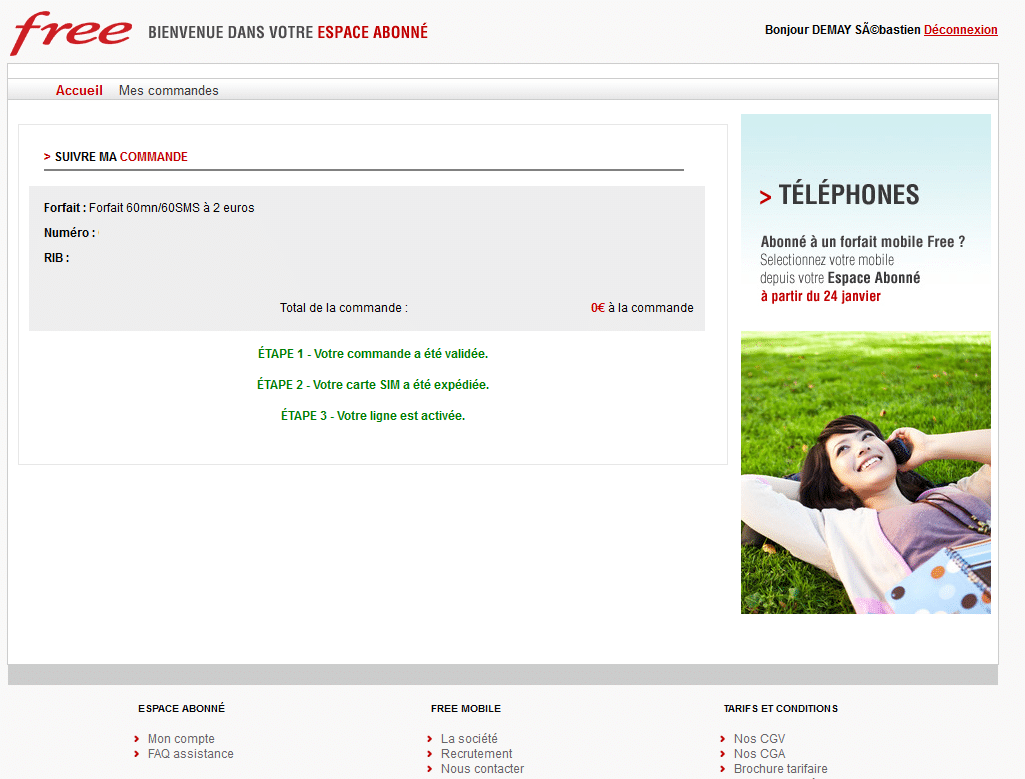Click the red arrow next to Téléphones

(x=765, y=197)
